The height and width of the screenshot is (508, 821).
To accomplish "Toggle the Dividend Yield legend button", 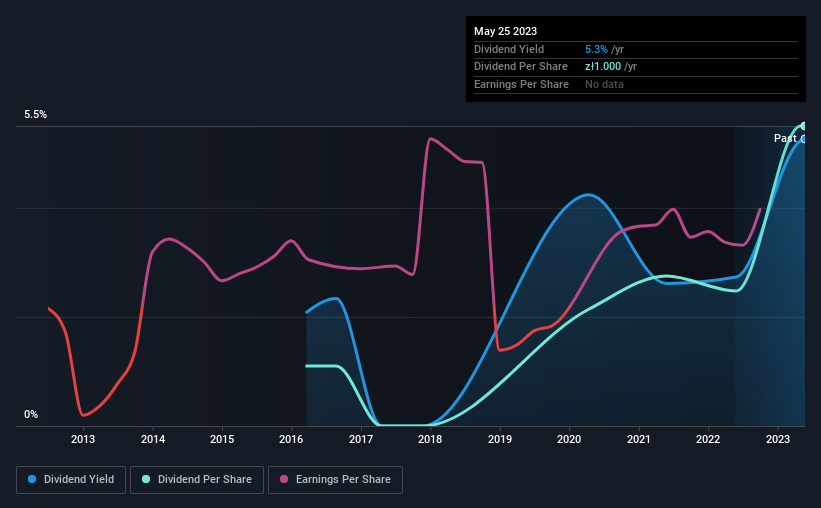I will (71, 480).
